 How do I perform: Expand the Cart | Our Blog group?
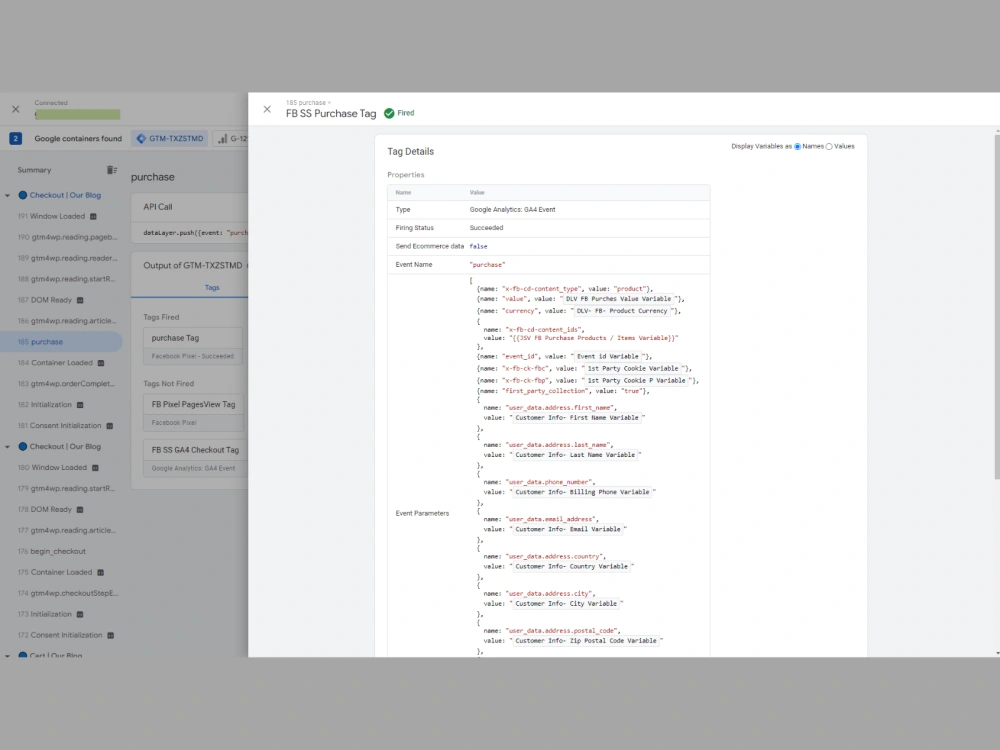(x=7, y=655)
